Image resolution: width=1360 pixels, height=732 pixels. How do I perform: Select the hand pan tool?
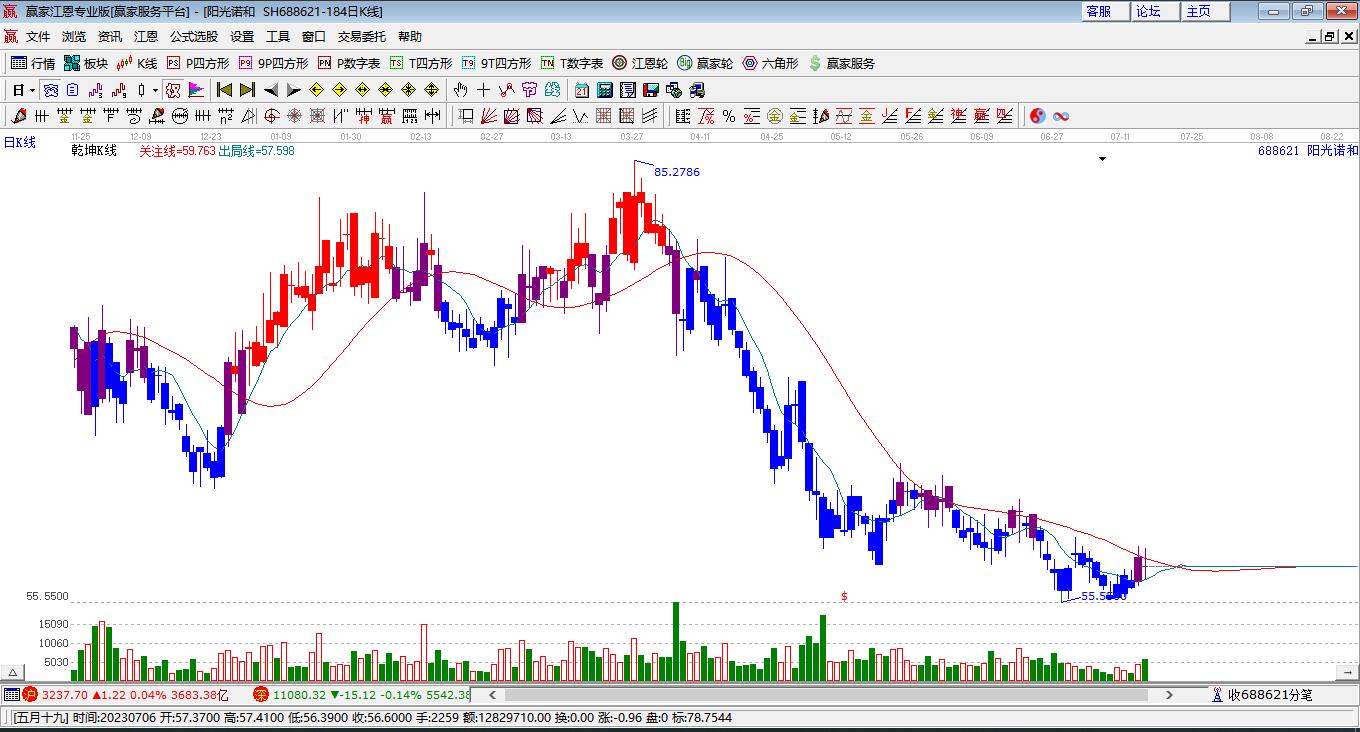[x=461, y=90]
